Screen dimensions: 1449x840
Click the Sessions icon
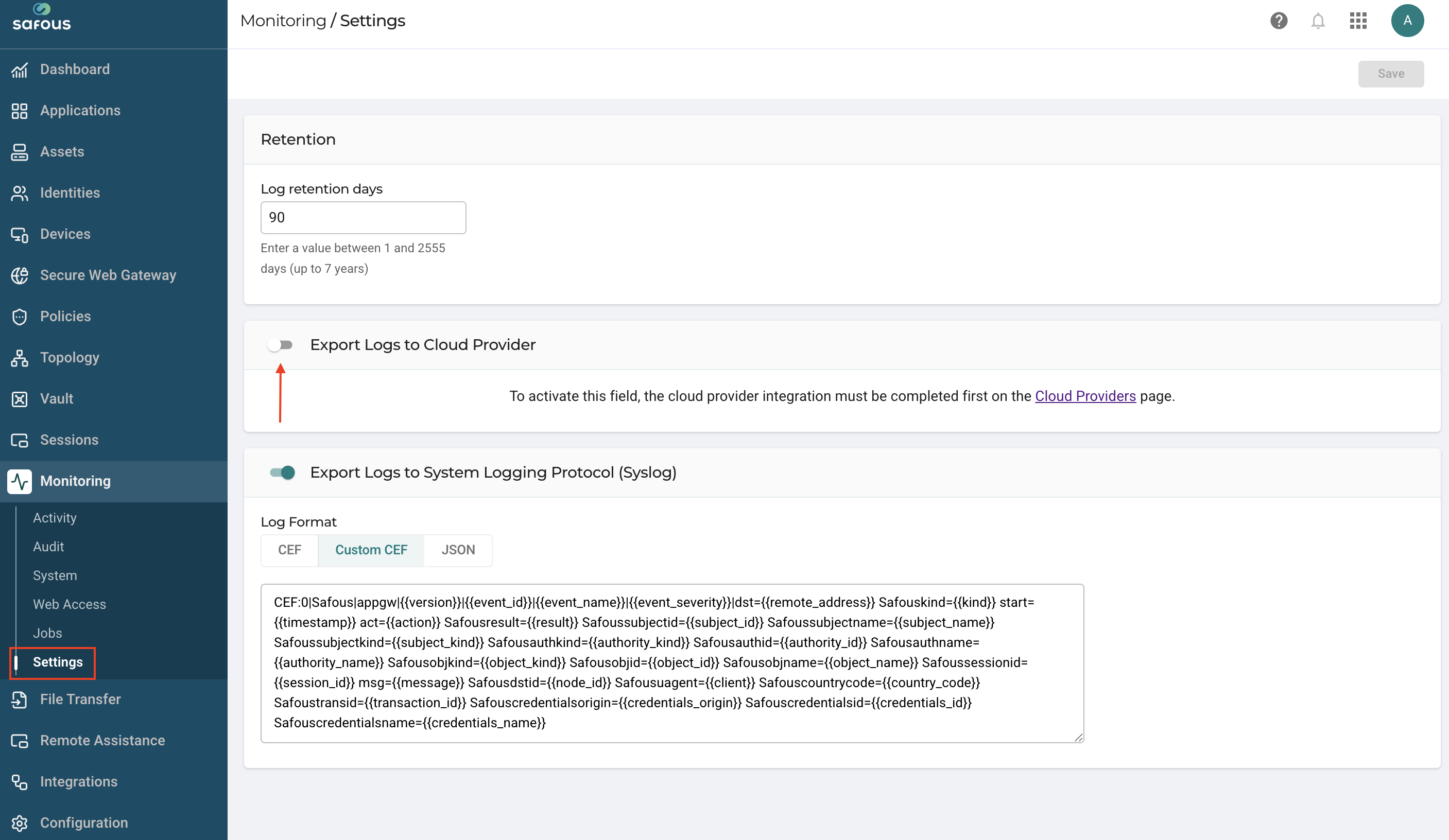click(x=20, y=441)
